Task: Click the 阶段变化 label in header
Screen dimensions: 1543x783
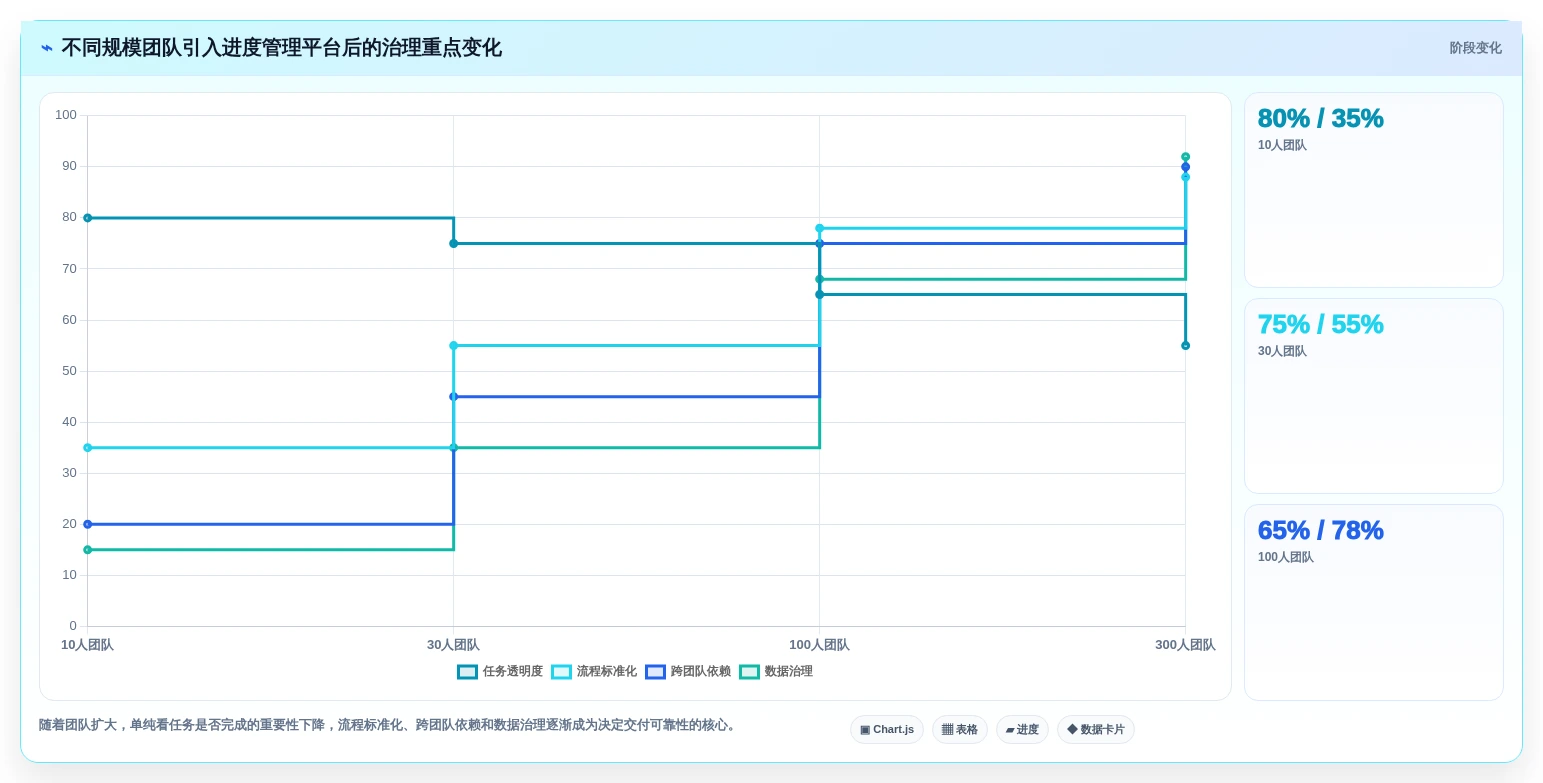Action: [x=1476, y=48]
